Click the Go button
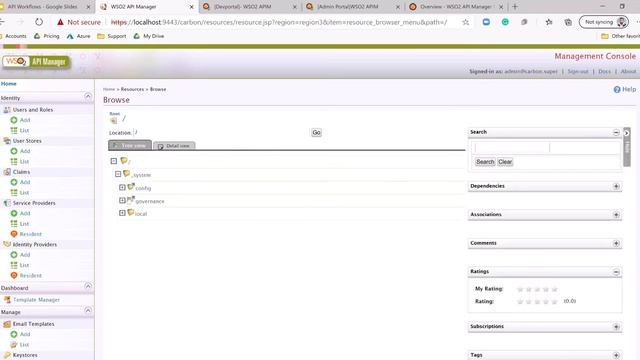Viewport: 640px width, 360px height. 316,133
